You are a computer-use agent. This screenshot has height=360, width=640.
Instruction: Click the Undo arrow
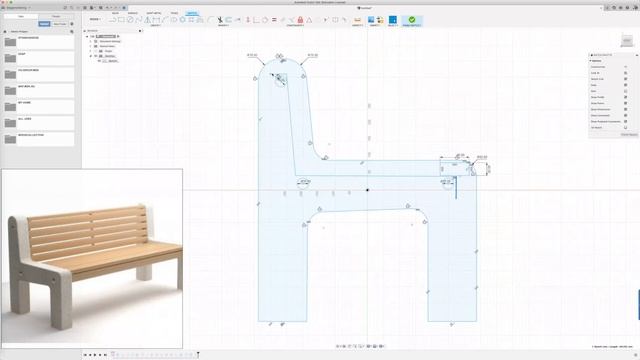click(107, 8)
